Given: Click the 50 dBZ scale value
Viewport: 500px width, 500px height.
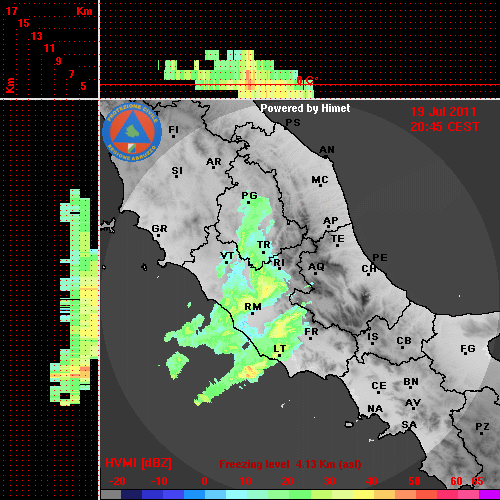Looking at the screenshot, I should 414,481.
